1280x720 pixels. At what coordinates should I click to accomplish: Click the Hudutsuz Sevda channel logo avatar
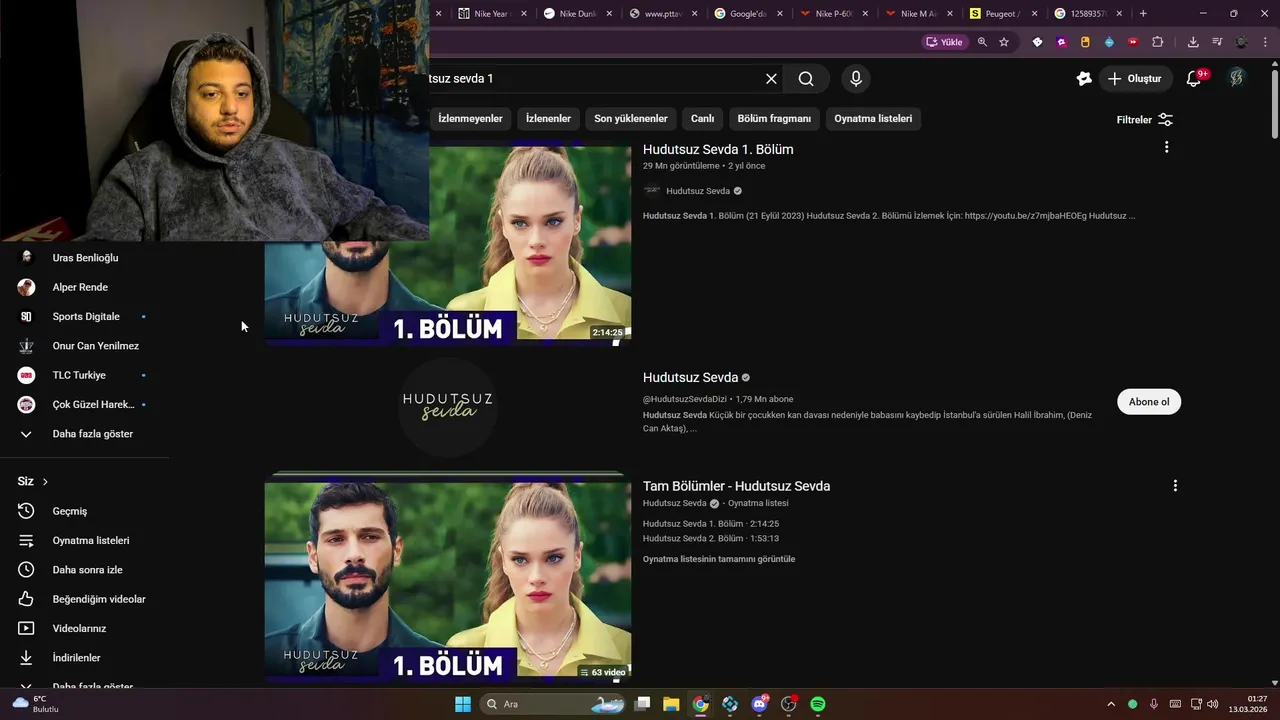[x=447, y=407]
